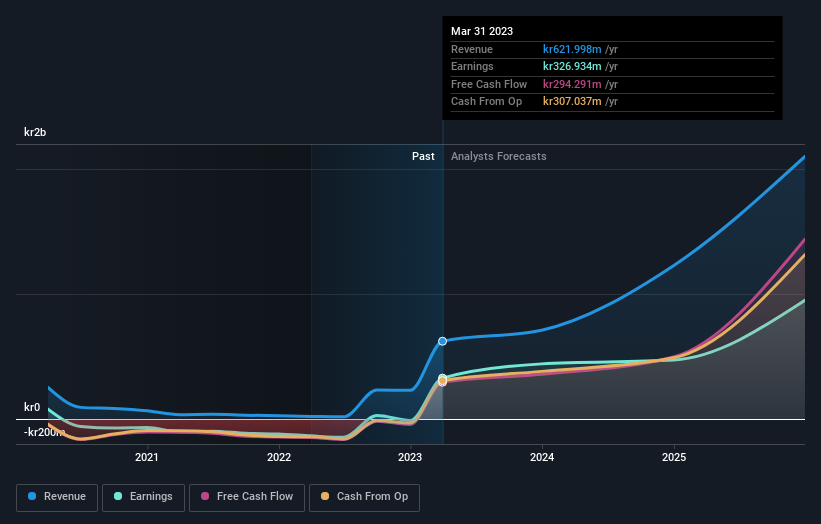Click the Analysts Forecasts label
The height and width of the screenshot is (524, 821).
[x=498, y=156]
